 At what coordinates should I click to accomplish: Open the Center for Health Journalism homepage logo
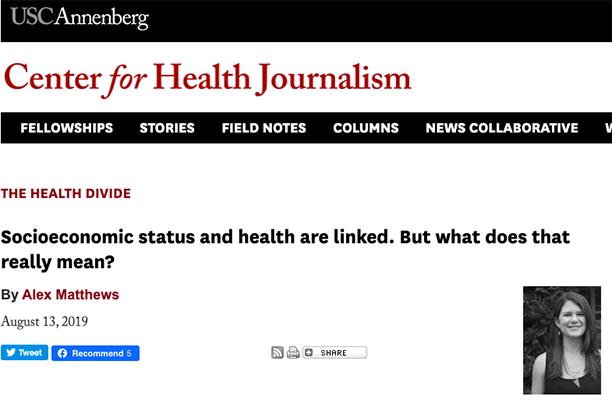[207, 78]
